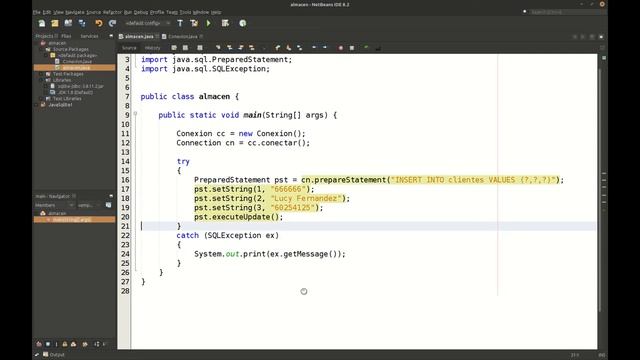The width and height of the screenshot is (640, 360).
Task: Minimize the Projects panel group
Action: (x=111, y=36)
